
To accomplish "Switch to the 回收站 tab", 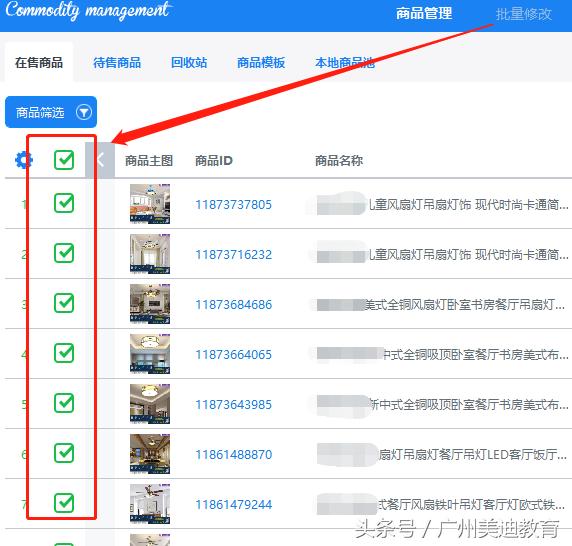I will [189, 63].
